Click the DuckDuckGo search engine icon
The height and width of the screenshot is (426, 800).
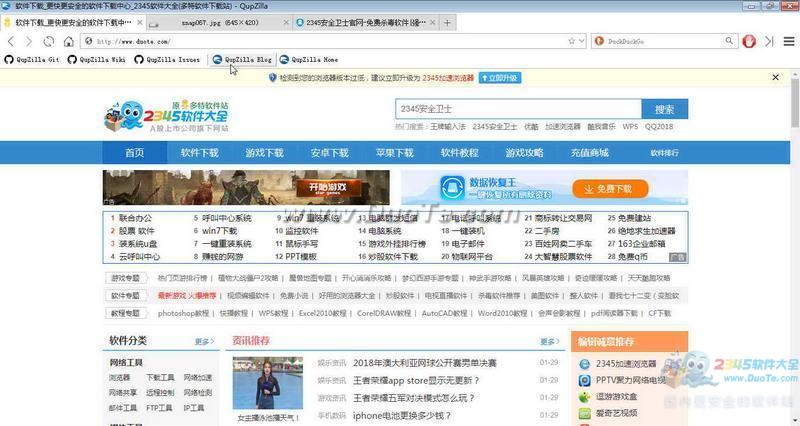[x=599, y=41]
